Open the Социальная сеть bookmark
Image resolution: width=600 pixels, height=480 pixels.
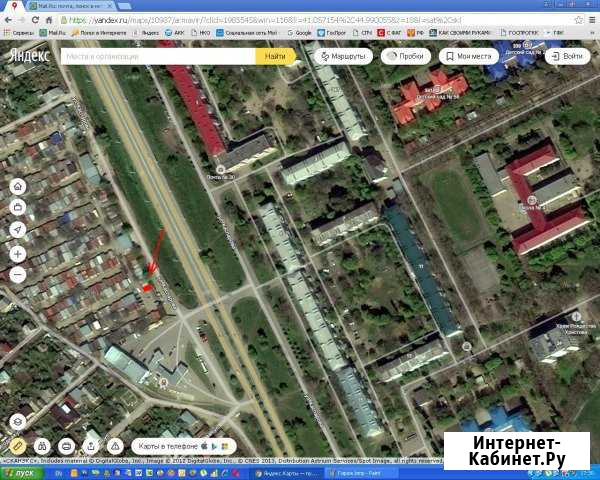point(247,33)
